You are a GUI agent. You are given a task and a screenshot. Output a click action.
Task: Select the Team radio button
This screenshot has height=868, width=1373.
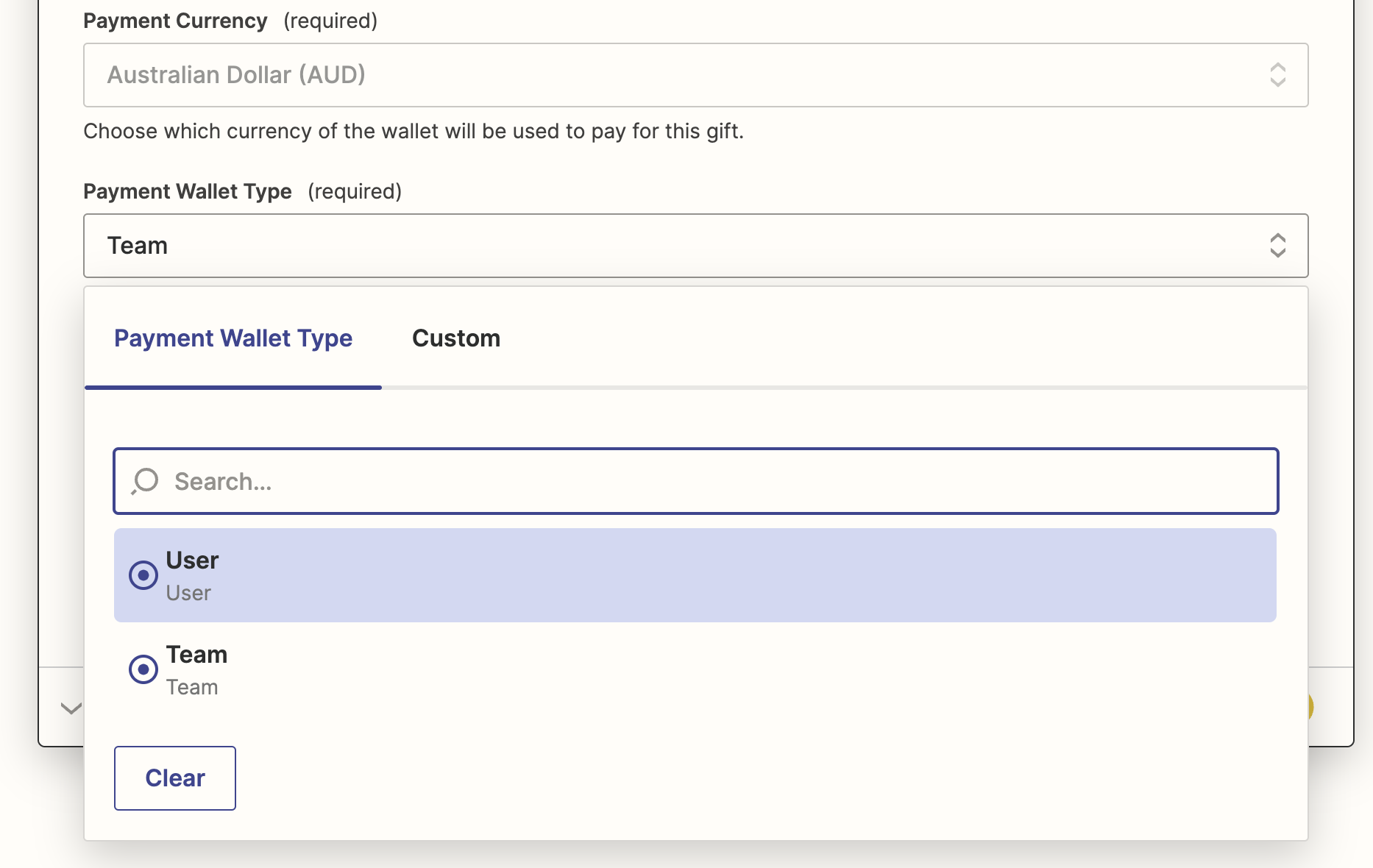(143, 669)
